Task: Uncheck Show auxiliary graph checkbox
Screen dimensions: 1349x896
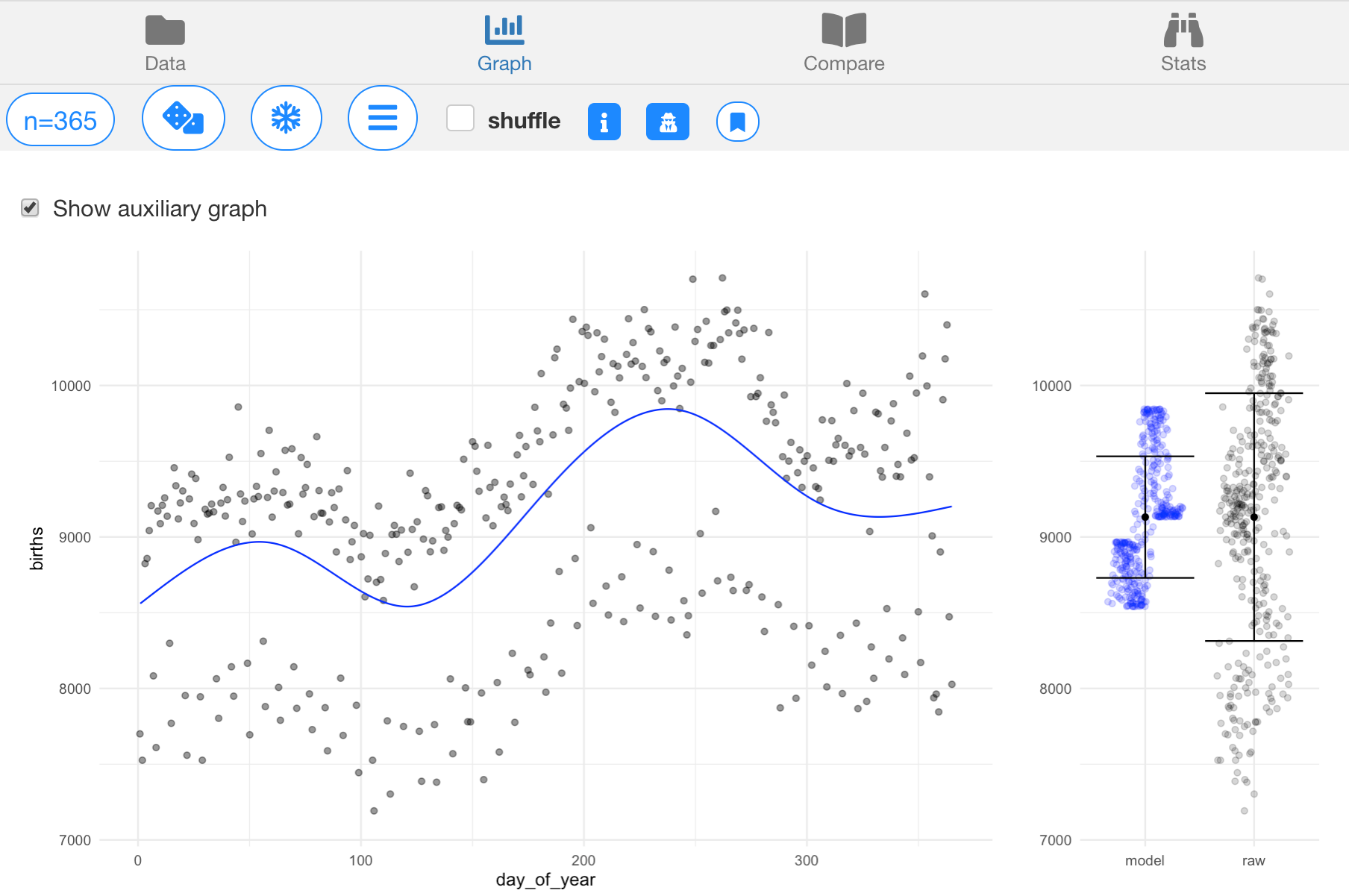Action: (x=30, y=208)
